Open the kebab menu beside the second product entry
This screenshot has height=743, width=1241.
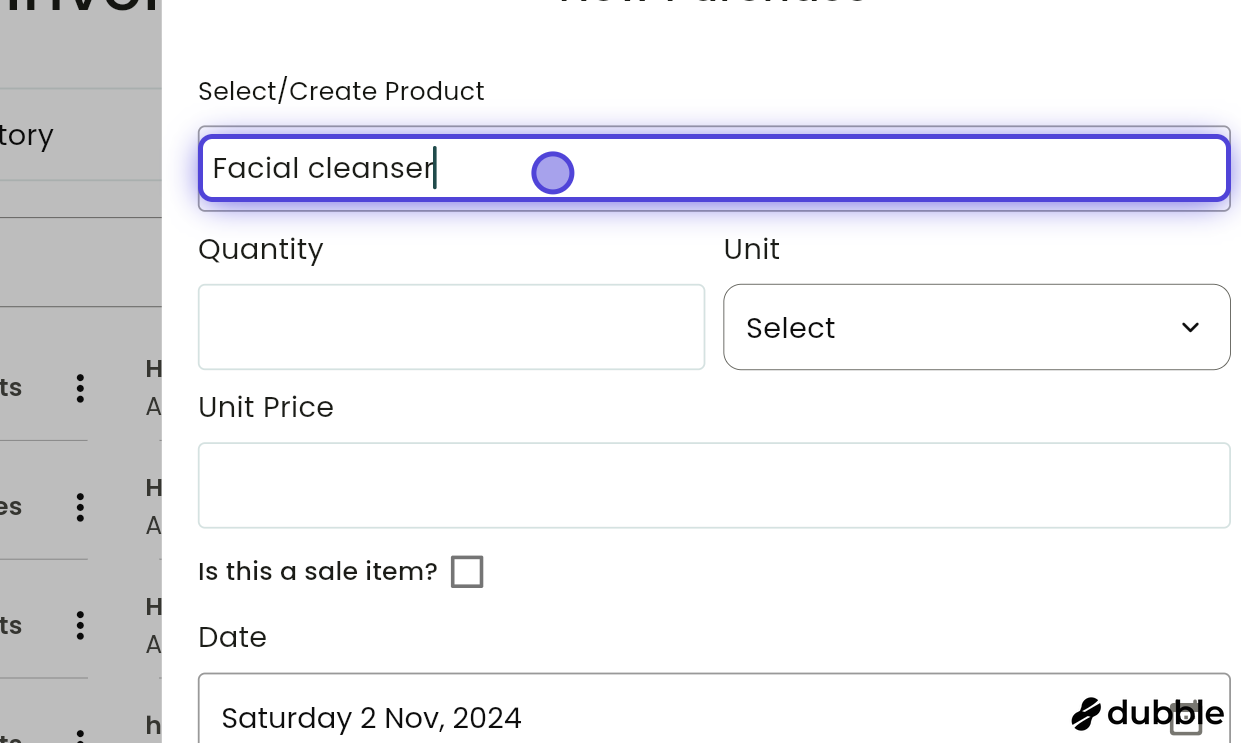tap(80, 507)
